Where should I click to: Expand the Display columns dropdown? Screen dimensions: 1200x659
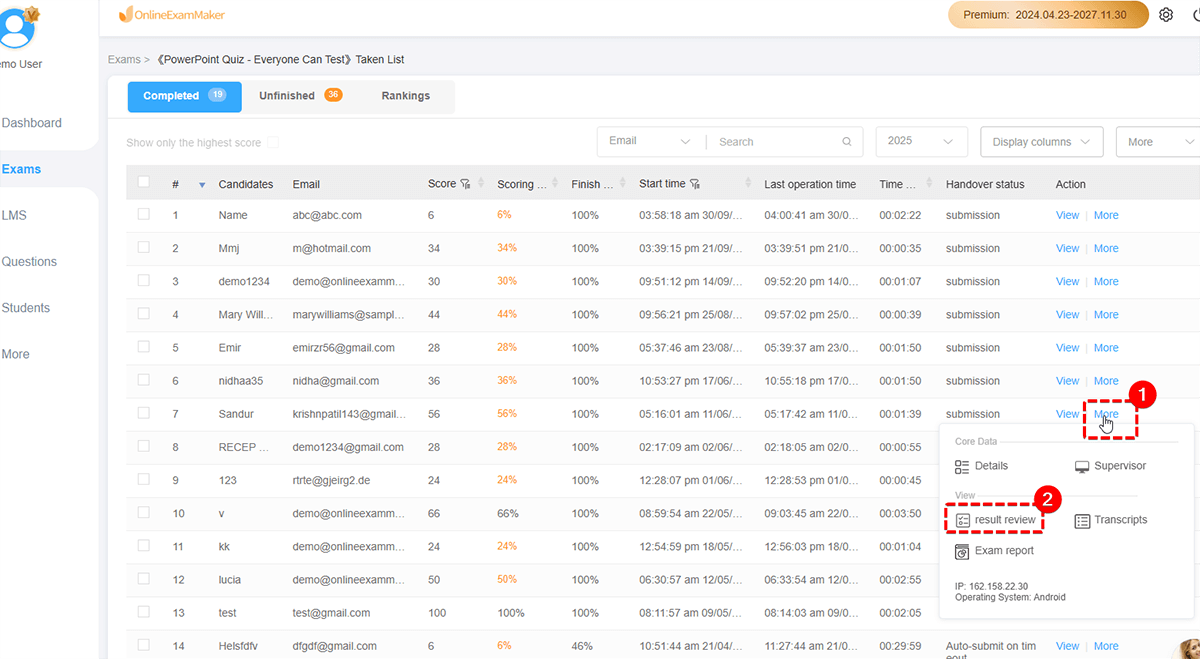[x=1041, y=142]
